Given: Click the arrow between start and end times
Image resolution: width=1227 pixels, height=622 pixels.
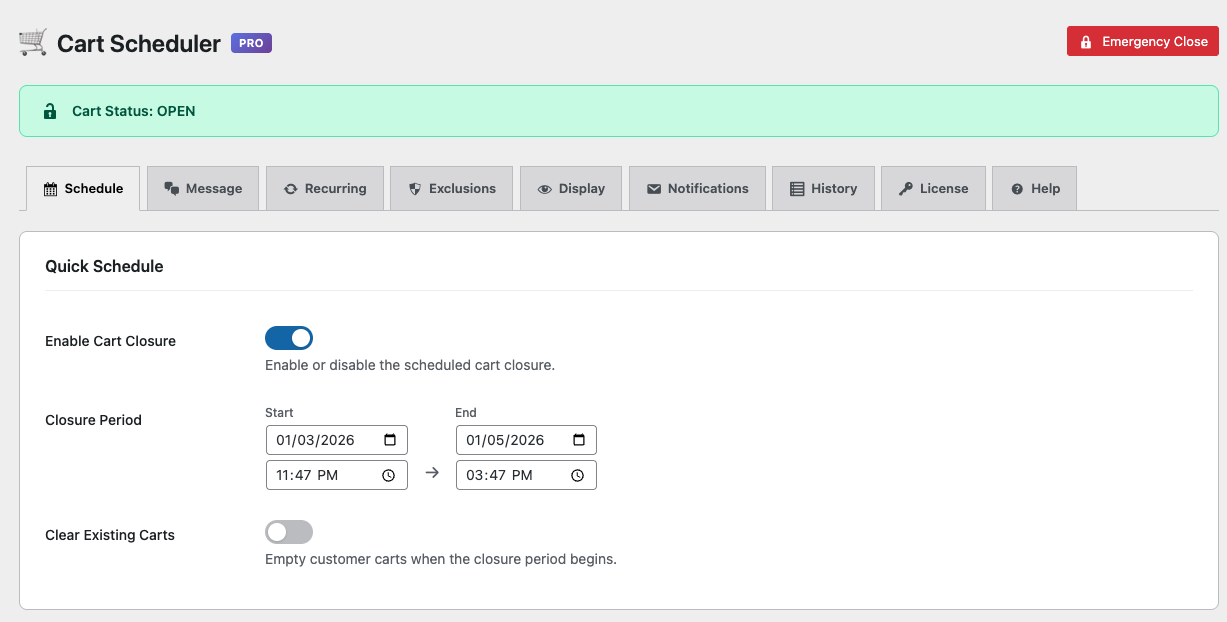Looking at the screenshot, I should point(432,474).
